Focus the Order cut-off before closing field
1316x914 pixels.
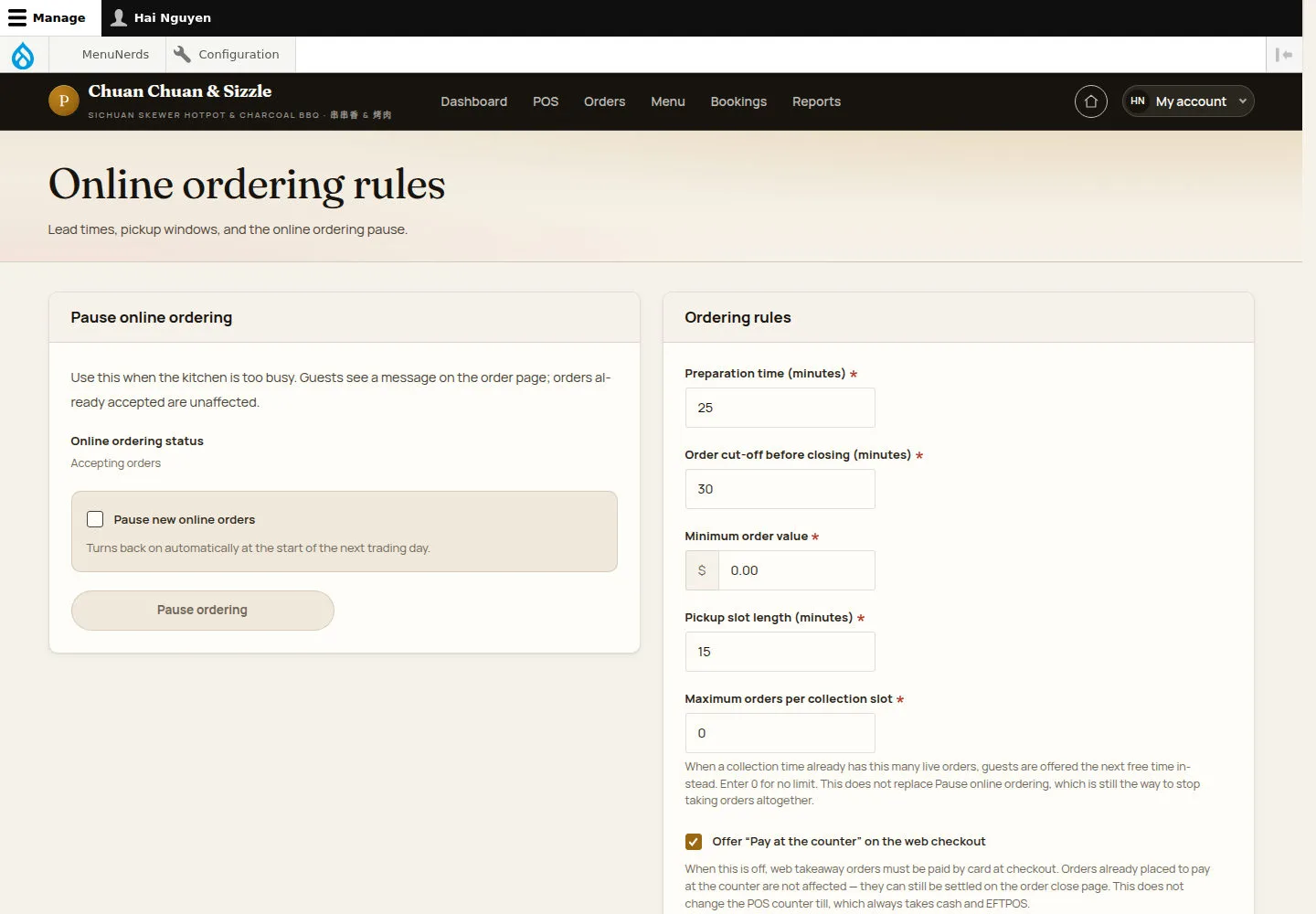click(780, 489)
